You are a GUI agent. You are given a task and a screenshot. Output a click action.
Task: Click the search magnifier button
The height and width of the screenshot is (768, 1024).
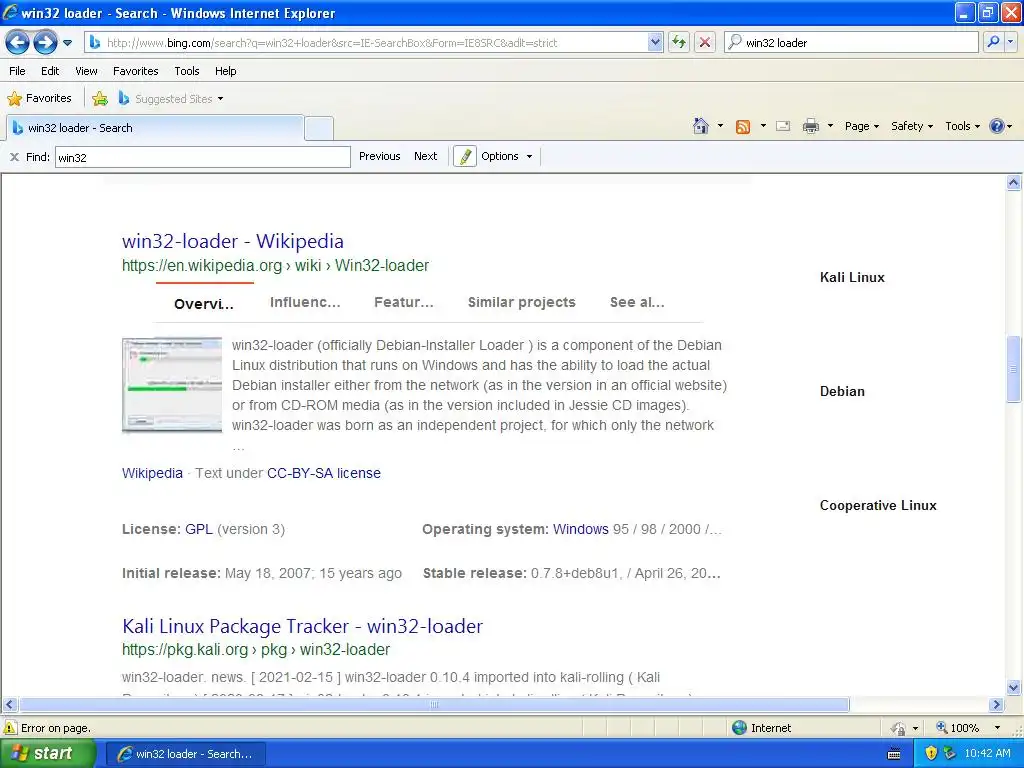[x=993, y=42]
